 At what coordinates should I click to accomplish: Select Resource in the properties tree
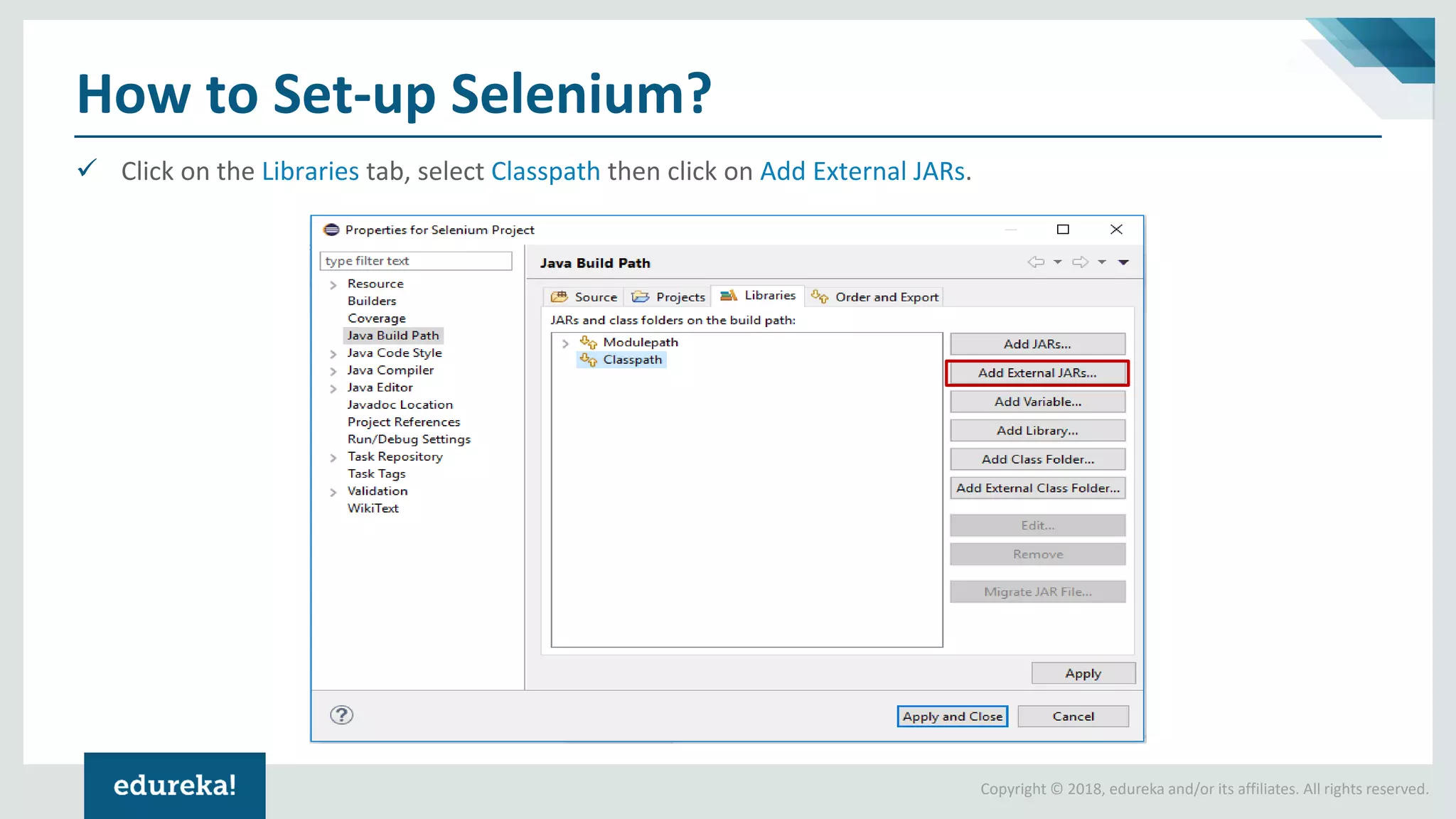[375, 284]
